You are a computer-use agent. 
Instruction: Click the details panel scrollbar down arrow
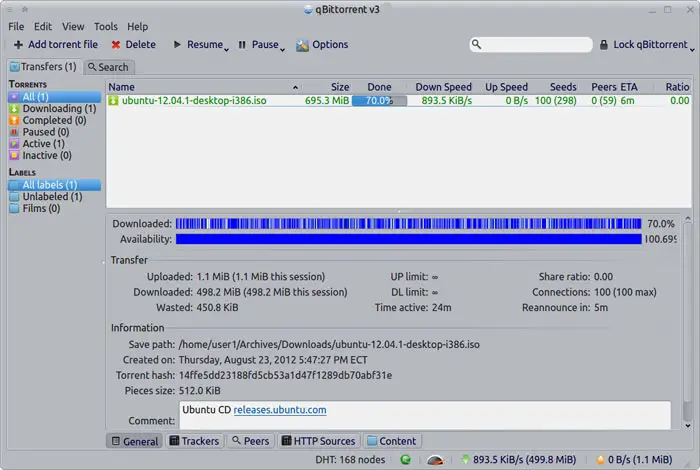coord(688,425)
